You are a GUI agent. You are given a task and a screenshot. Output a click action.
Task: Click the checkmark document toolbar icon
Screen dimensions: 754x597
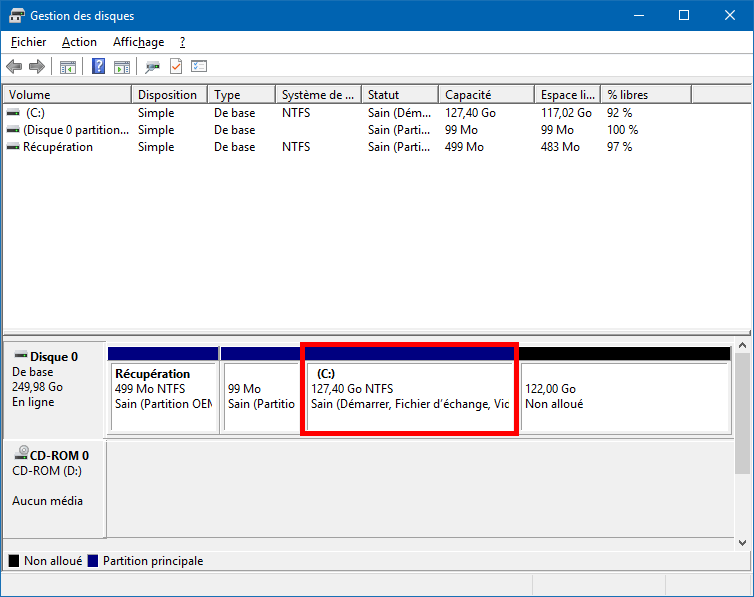click(x=176, y=66)
